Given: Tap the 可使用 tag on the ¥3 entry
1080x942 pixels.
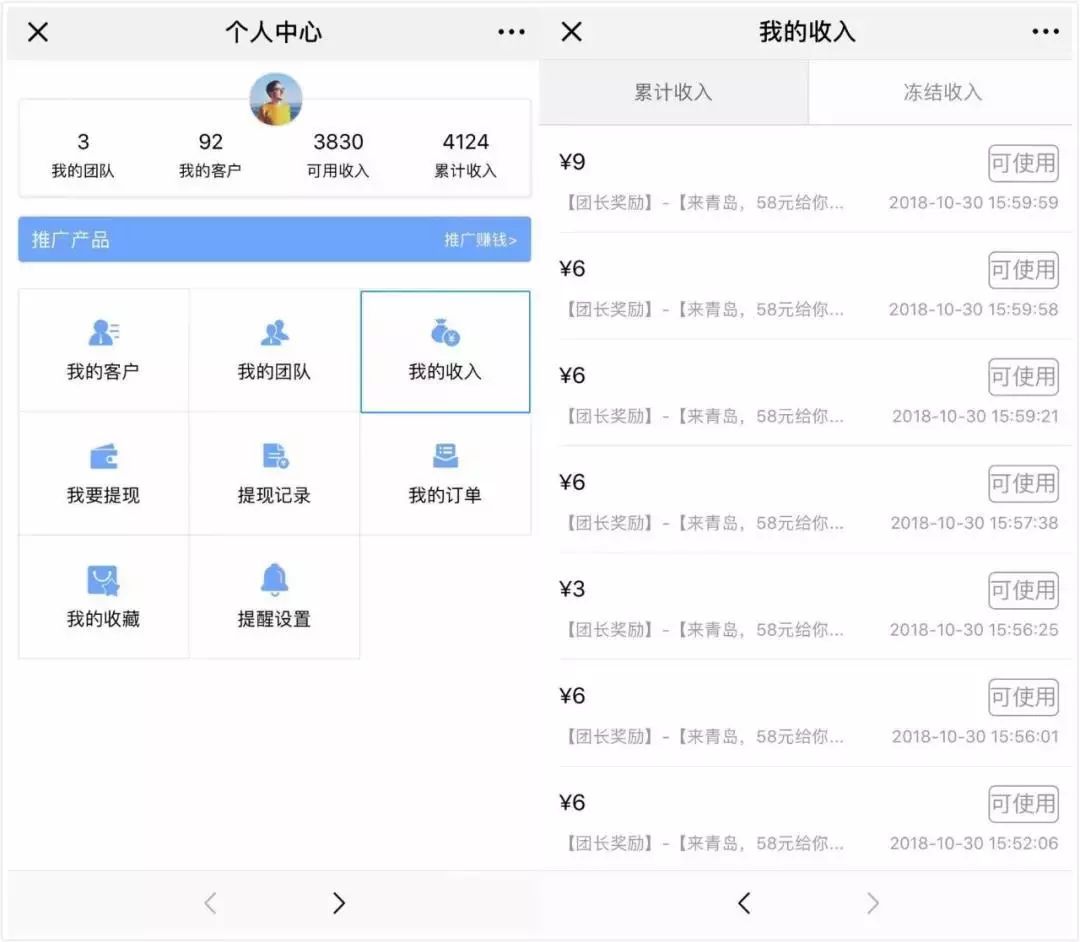Looking at the screenshot, I should pyautogui.click(x=1023, y=590).
